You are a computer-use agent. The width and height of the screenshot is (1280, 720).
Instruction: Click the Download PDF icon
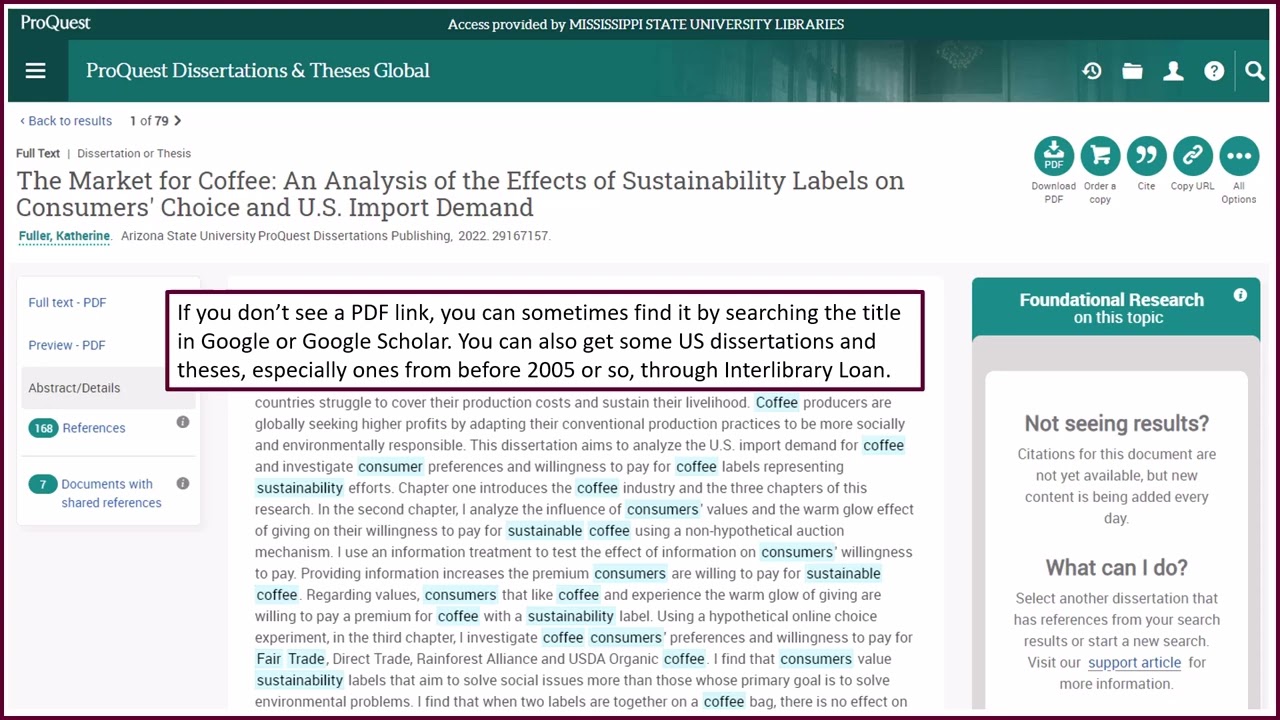point(1054,156)
